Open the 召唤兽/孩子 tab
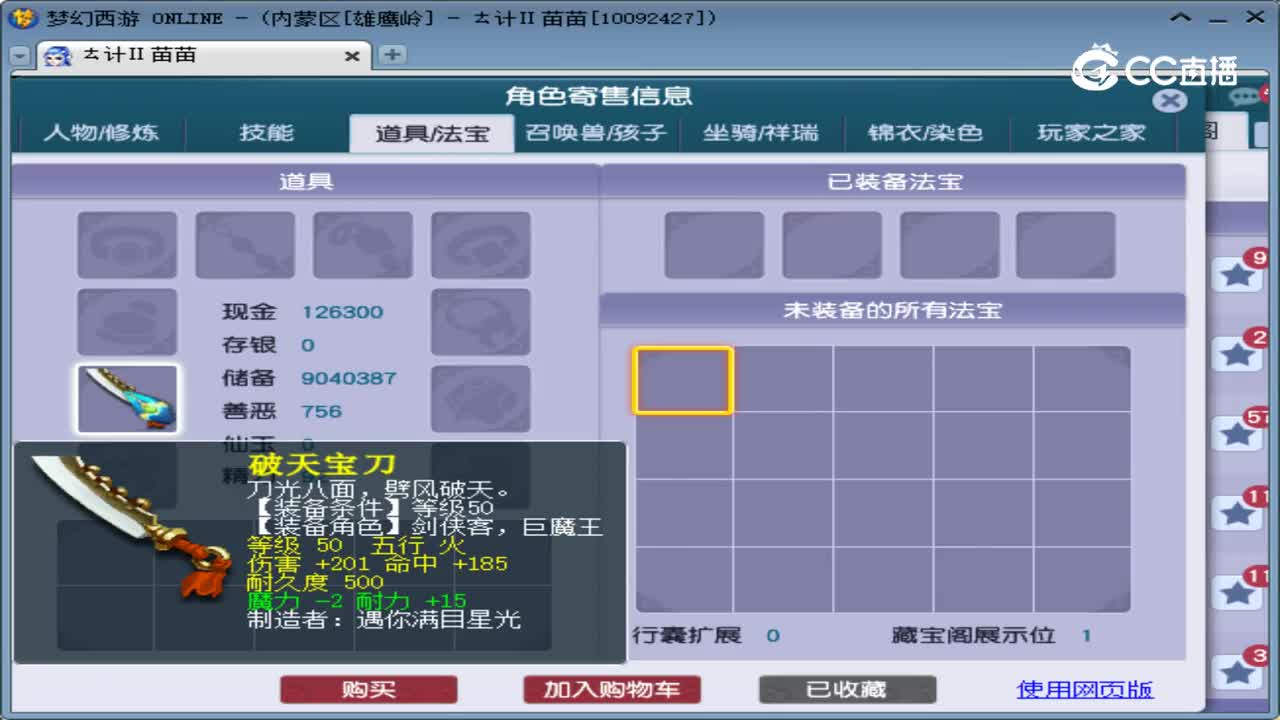This screenshot has width=1280, height=720. [x=597, y=132]
